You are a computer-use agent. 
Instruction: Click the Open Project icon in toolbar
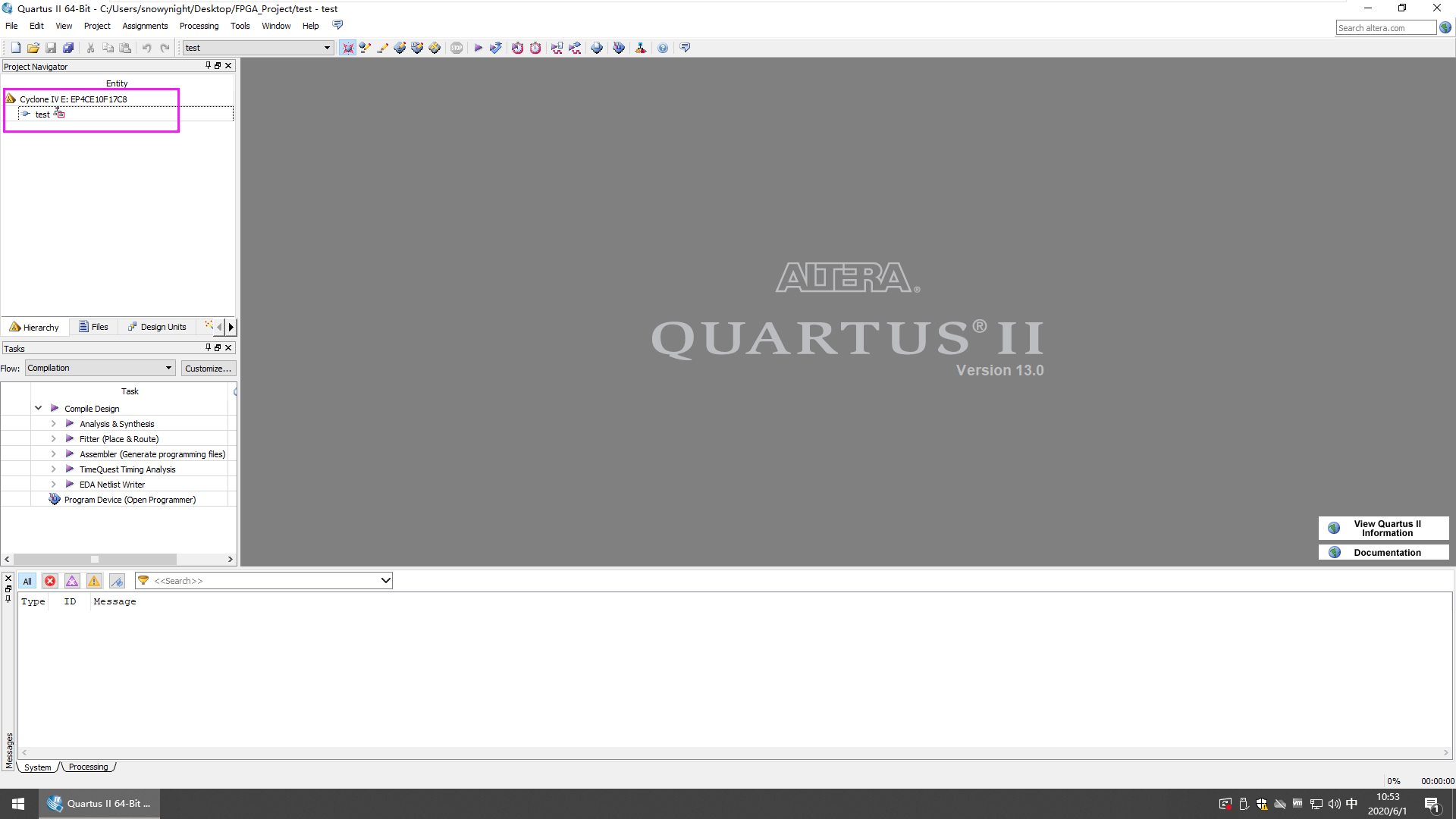click(x=33, y=47)
